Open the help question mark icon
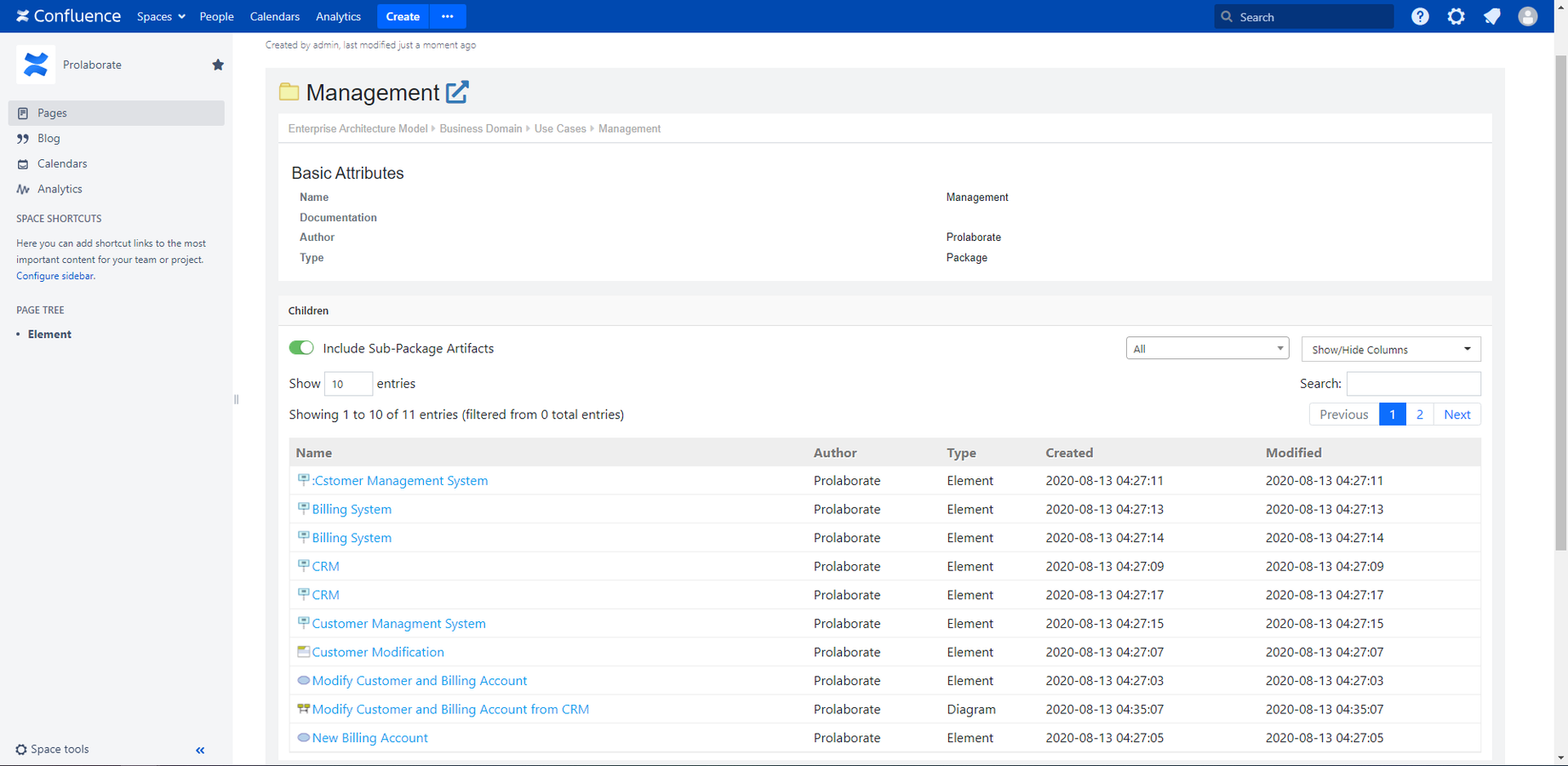The height and width of the screenshot is (766, 1568). pyautogui.click(x=1420, y=16)
